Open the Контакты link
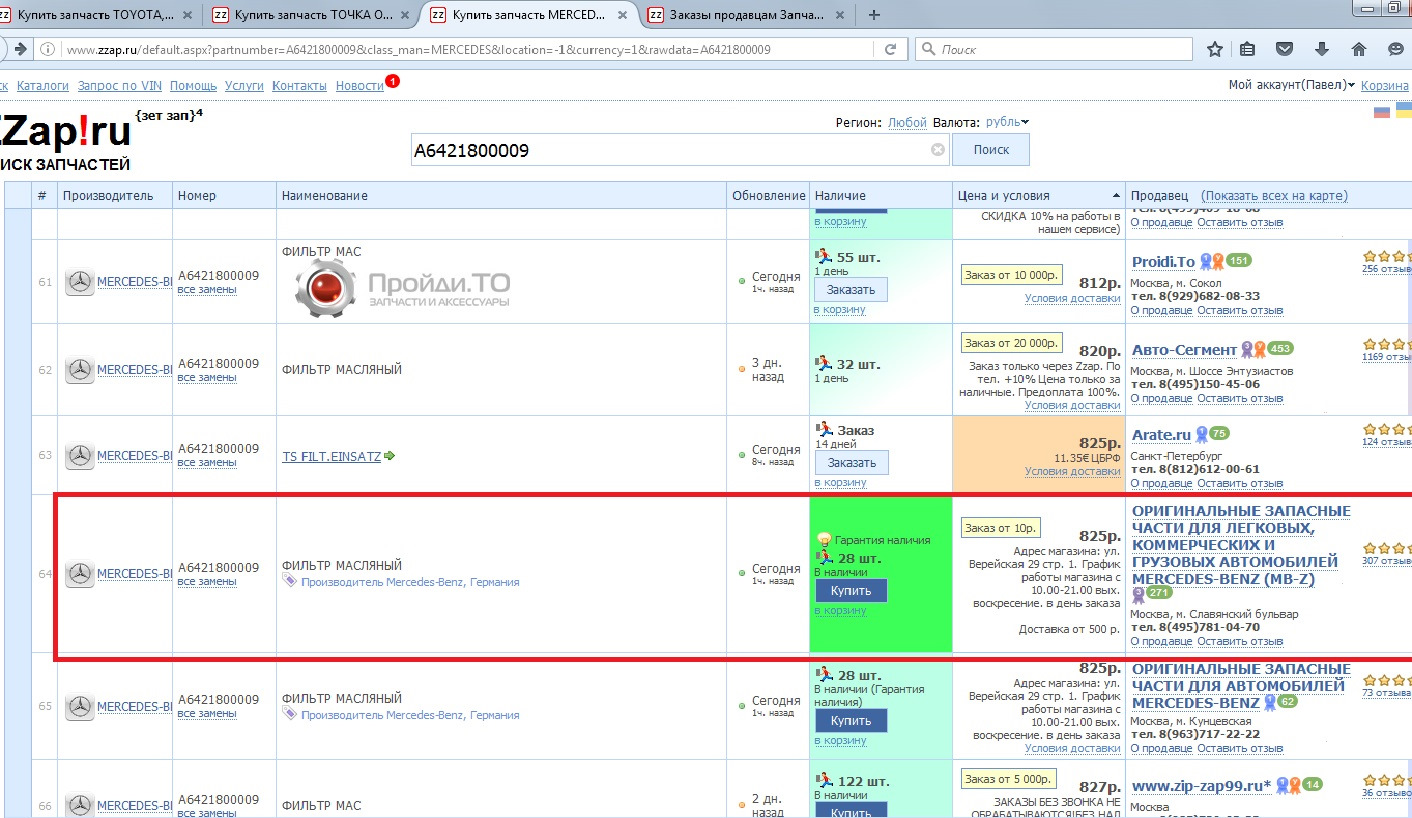 (300, 86)
